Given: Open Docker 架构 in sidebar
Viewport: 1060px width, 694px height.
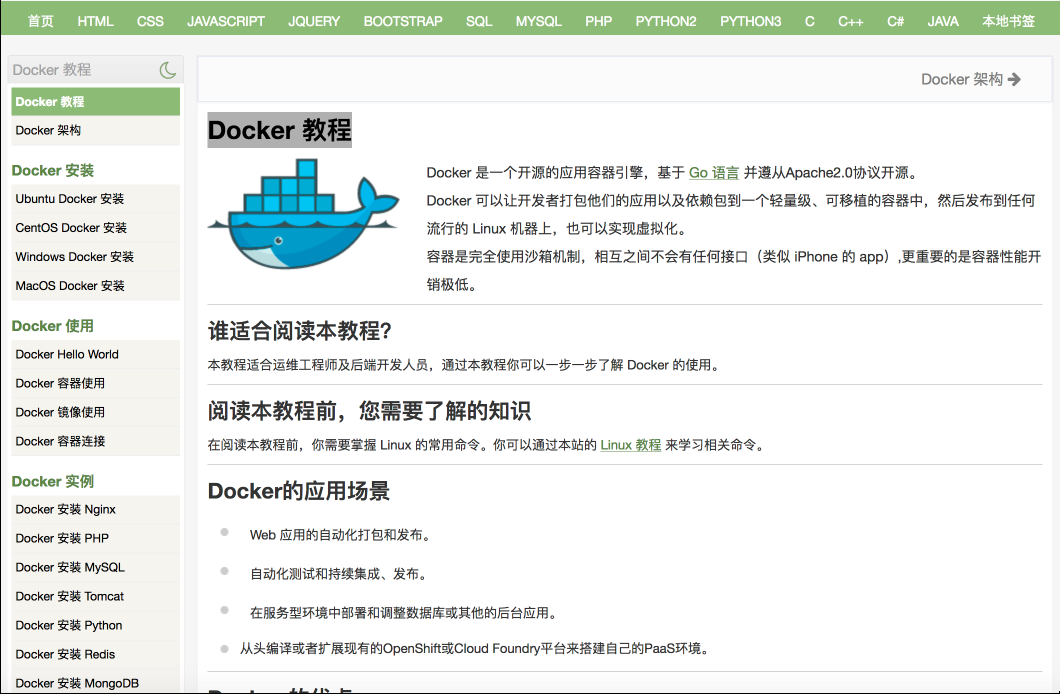Looking at the screenshot, I should pyautogui.click(x=95, y=130).
